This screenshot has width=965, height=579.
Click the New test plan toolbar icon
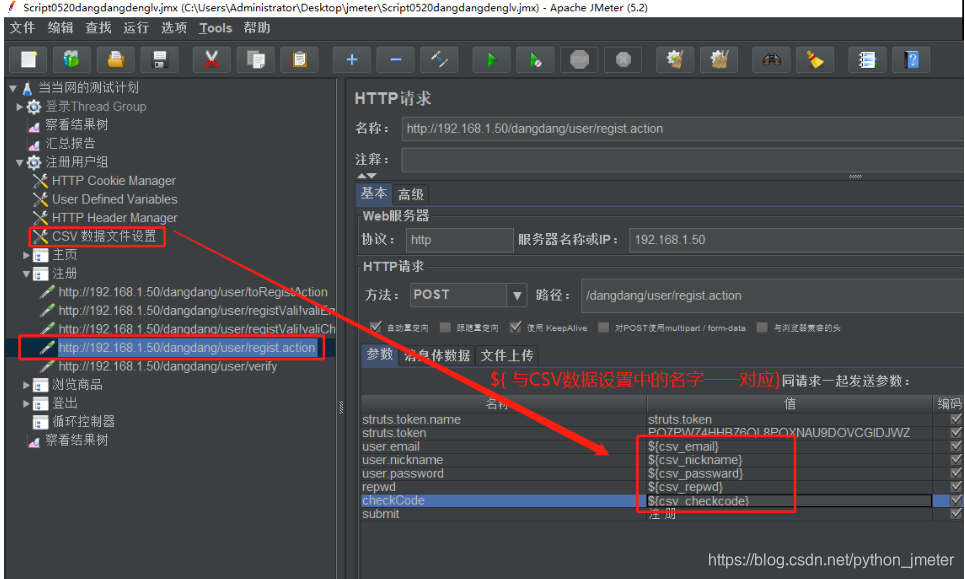click(x=29, y=60)
